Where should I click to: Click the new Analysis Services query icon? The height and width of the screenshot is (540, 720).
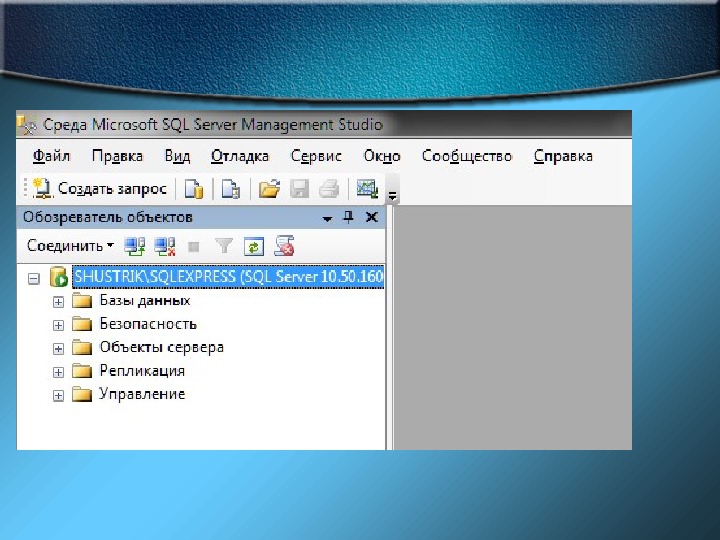pos(231,189)
